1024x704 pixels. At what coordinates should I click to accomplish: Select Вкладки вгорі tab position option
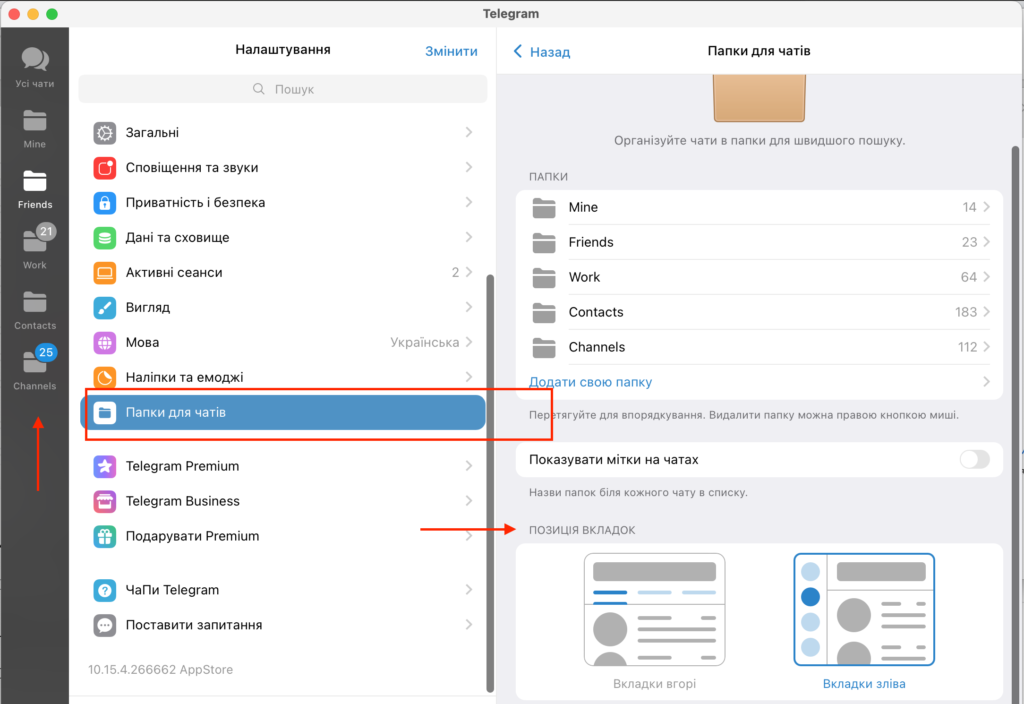pyautogui.click(x=654, y=620)
